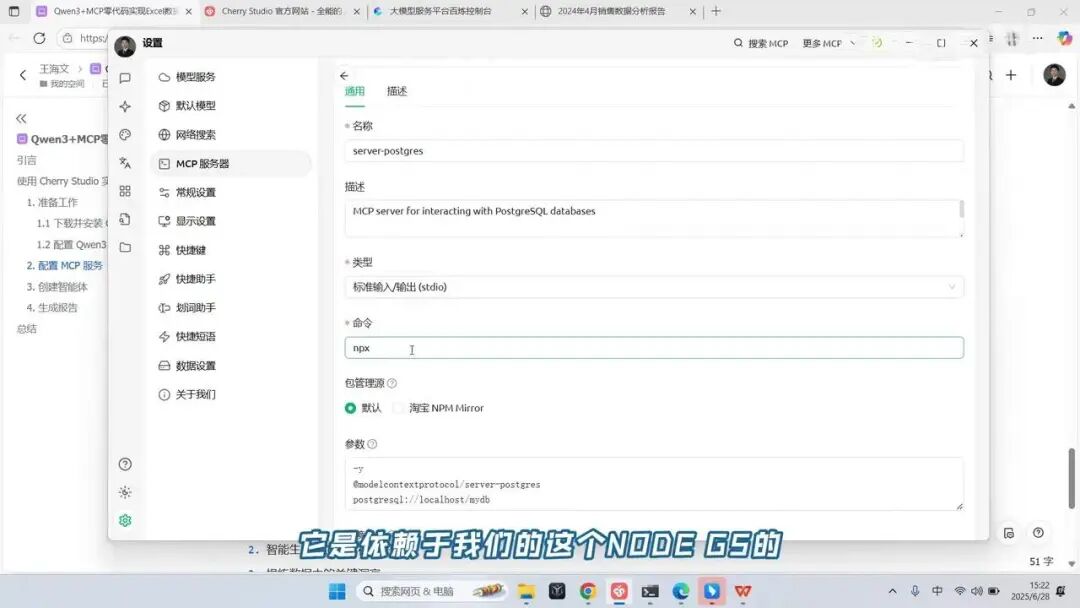Open 快捷助手 settings section
This screenshot has width=1080, height=608.
pyautogui.click(x=231, y=279)
